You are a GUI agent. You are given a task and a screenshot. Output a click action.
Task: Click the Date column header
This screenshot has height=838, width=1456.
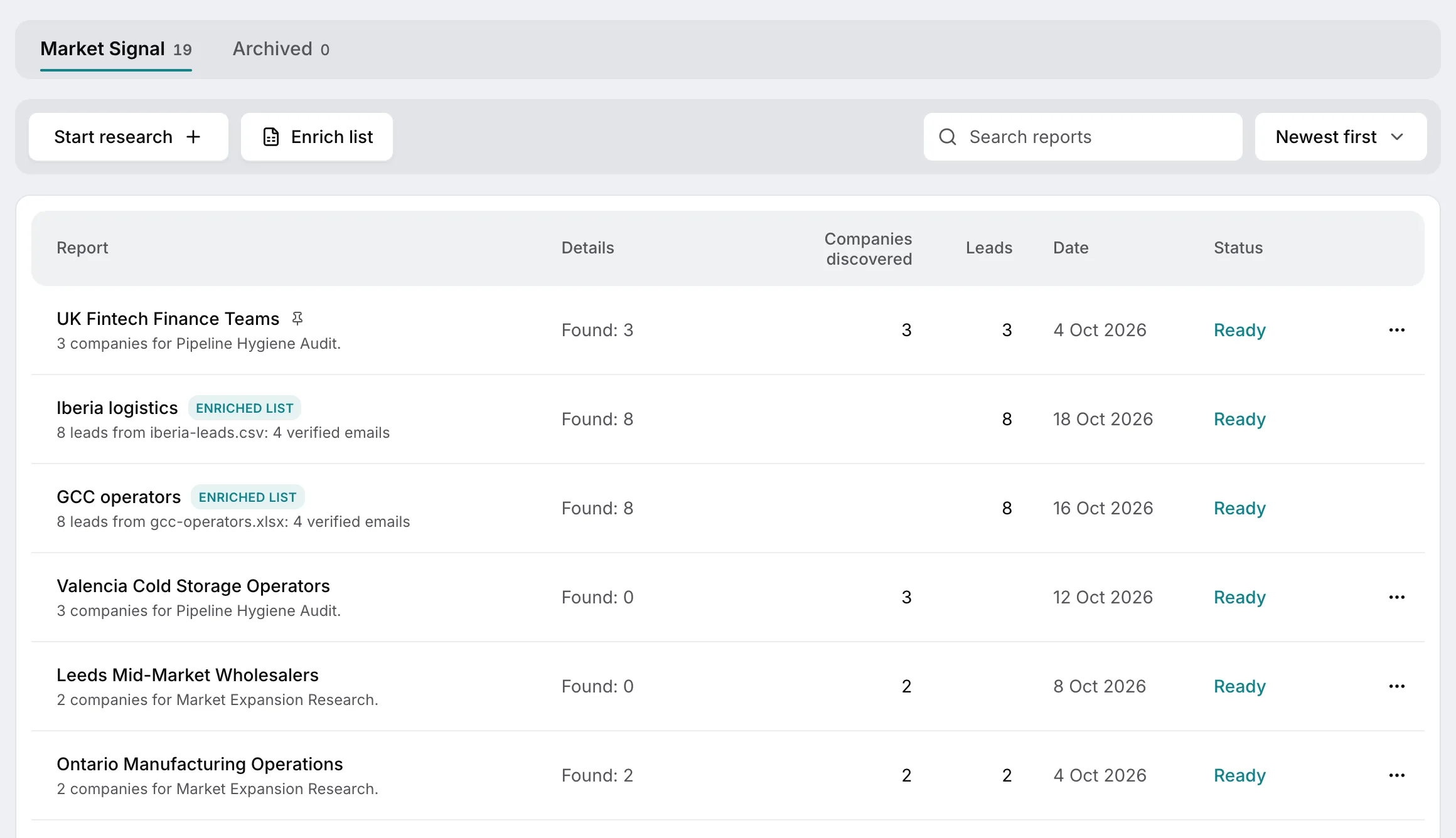pyautogui.click(x=1071, y=248)
